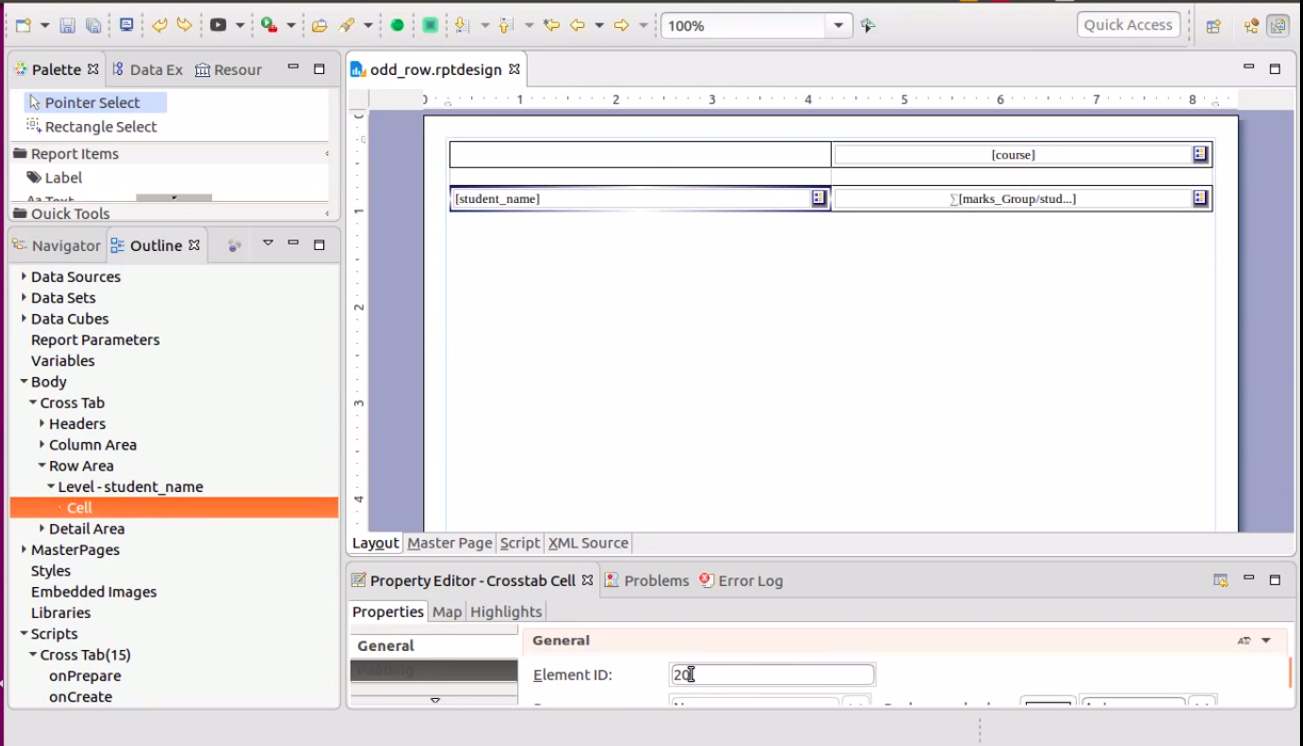The height and width of the screenshot is (746, 1303).
Task: Collapse the Cross Tab node under Body
Action: point(33,403)
